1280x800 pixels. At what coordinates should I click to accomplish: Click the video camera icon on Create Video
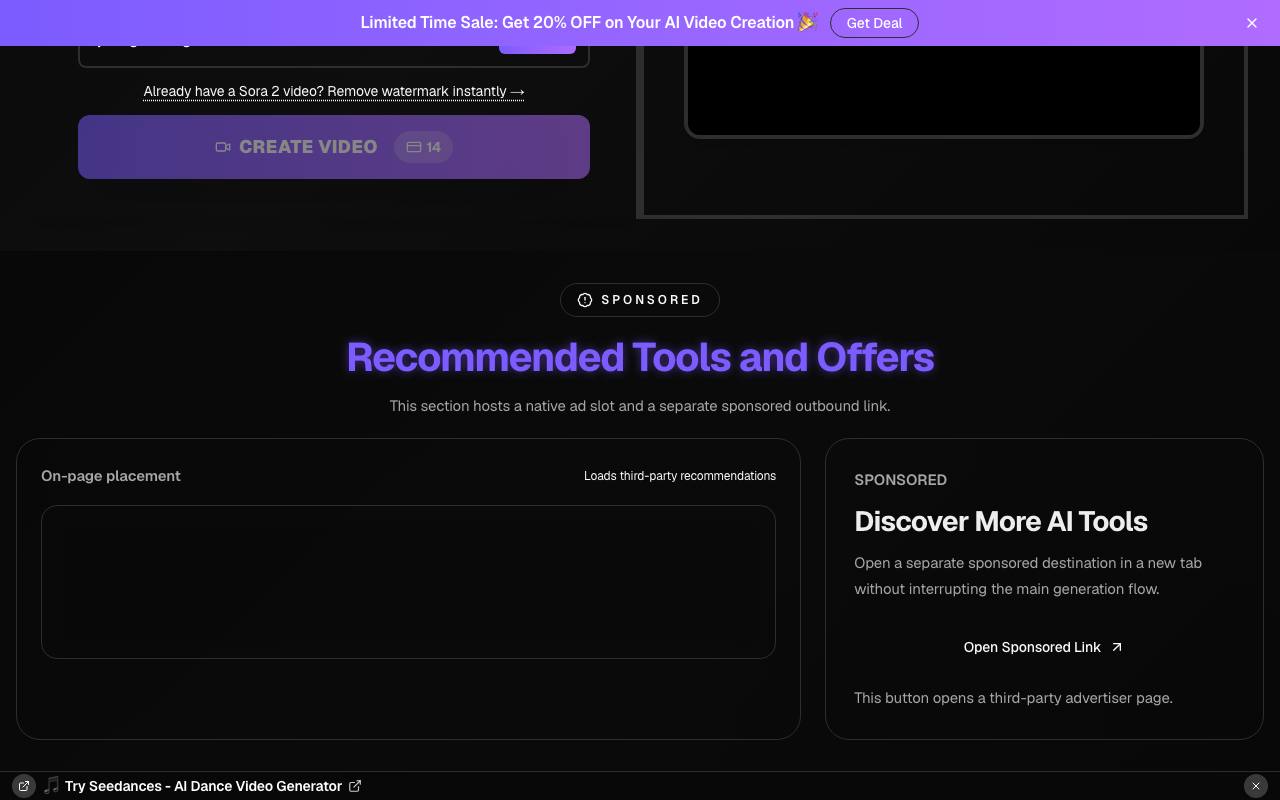[x=223, y=147]
